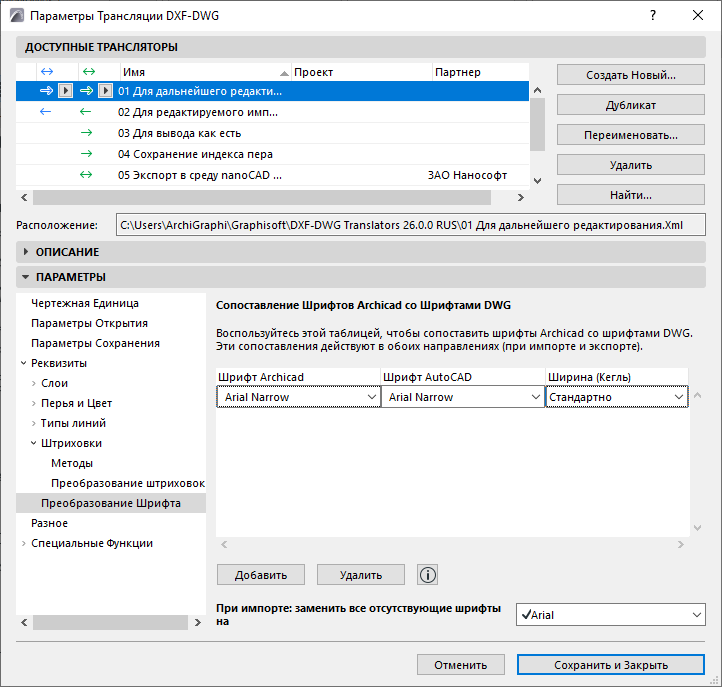Click translator list horizontal scroll right arrow
722x687 pixels.
point(520,197)
